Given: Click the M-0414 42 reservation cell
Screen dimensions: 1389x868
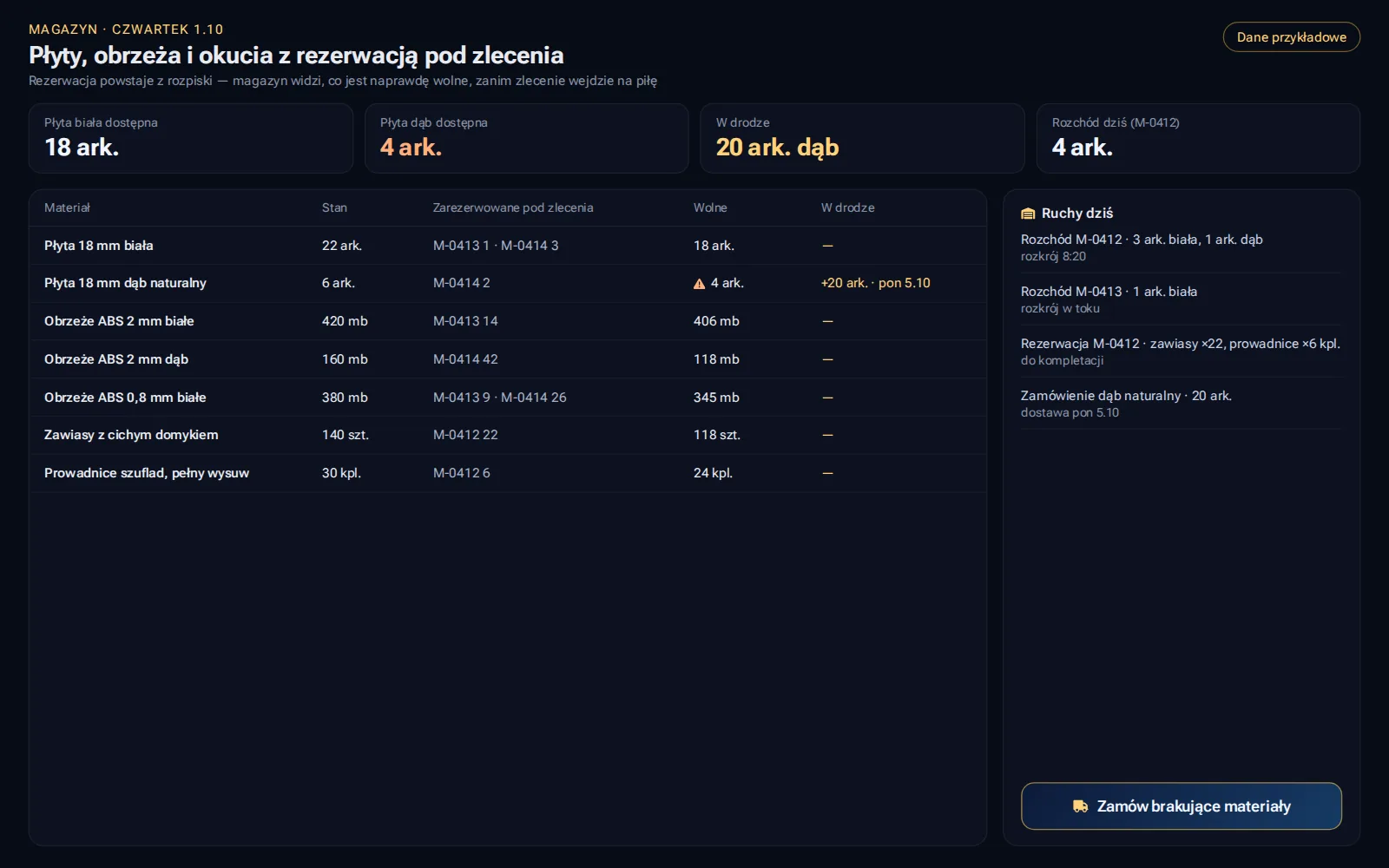Looking at the screenshot, I should tap(465, 359).
